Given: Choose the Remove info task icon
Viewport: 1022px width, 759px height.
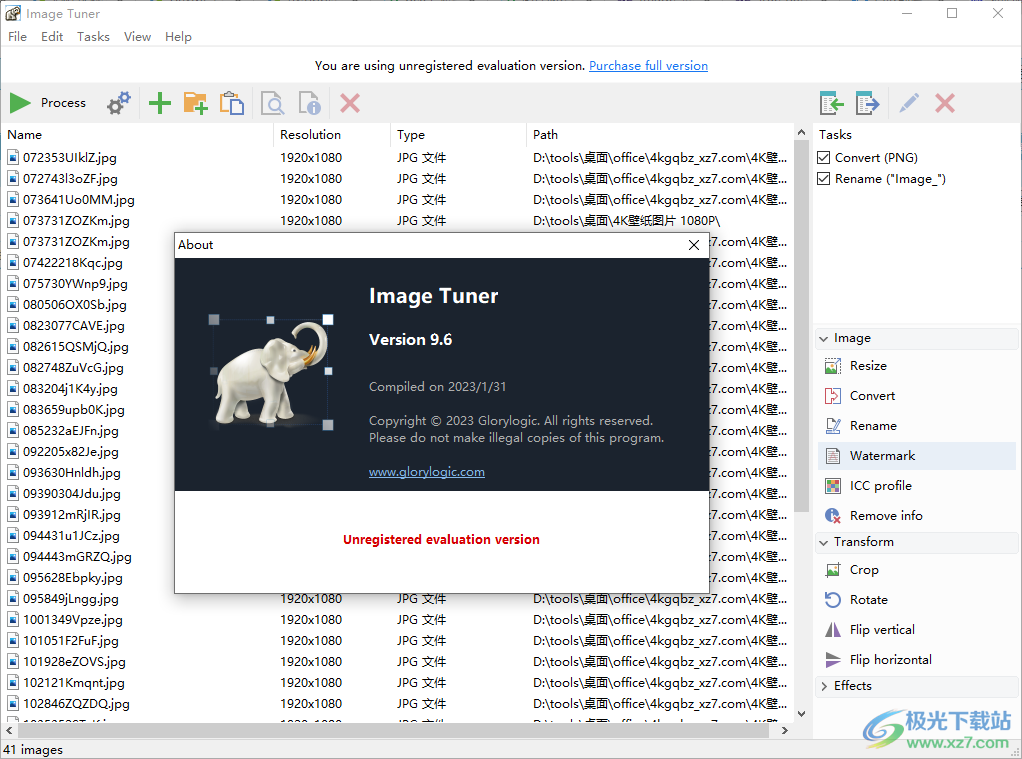Looking at the screenshot, I should pos(833,516).
